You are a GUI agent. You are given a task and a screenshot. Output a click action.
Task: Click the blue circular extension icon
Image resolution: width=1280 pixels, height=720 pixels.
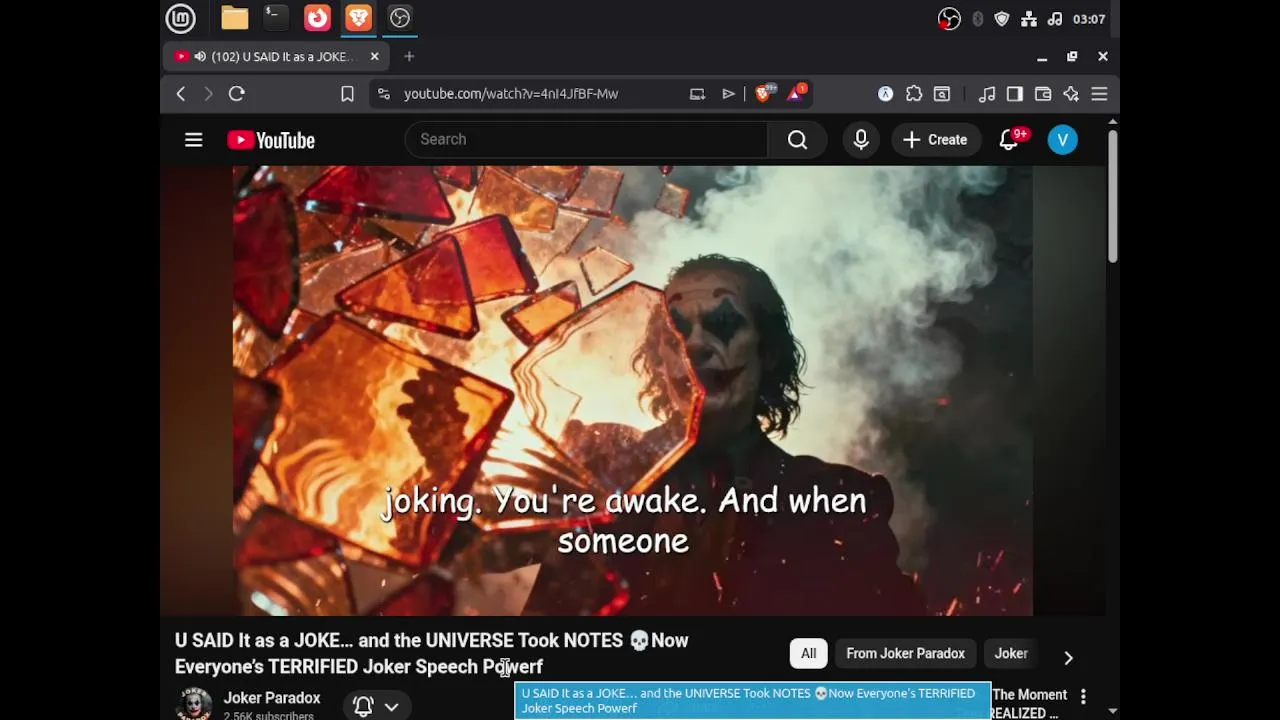(885, 94)
